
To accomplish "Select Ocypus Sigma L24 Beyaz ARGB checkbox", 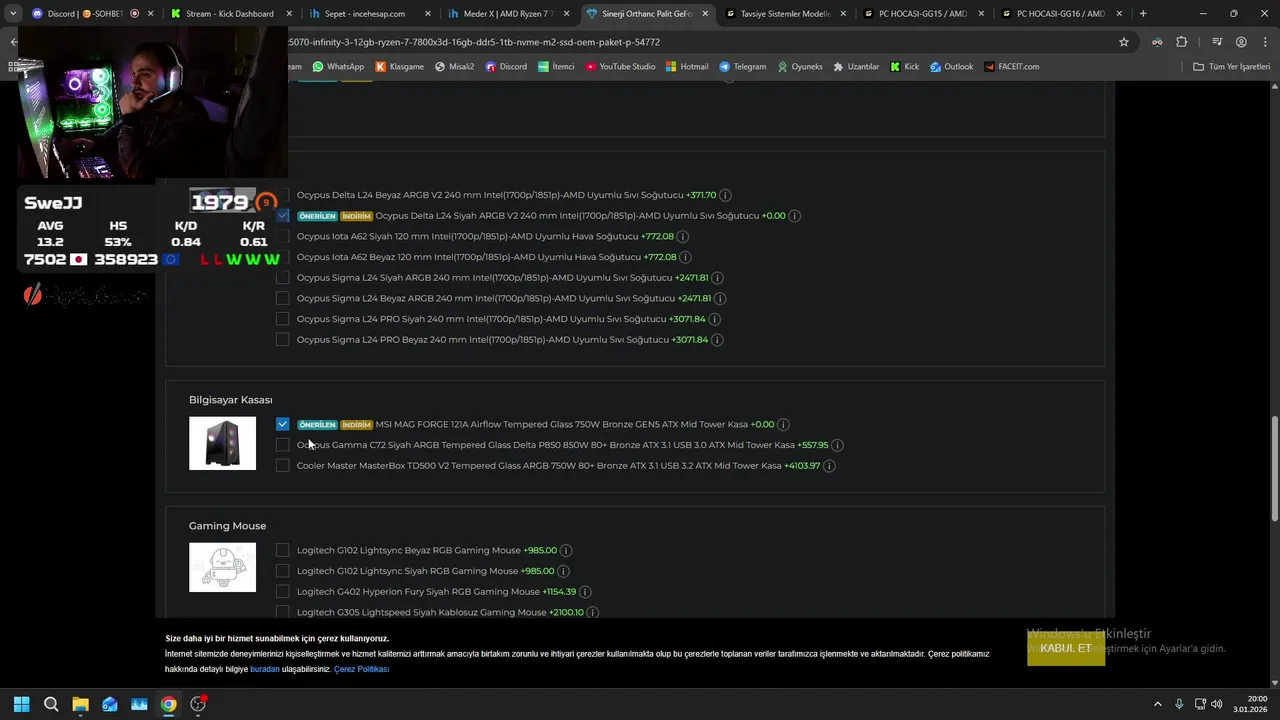I will [x=283, y=298].
